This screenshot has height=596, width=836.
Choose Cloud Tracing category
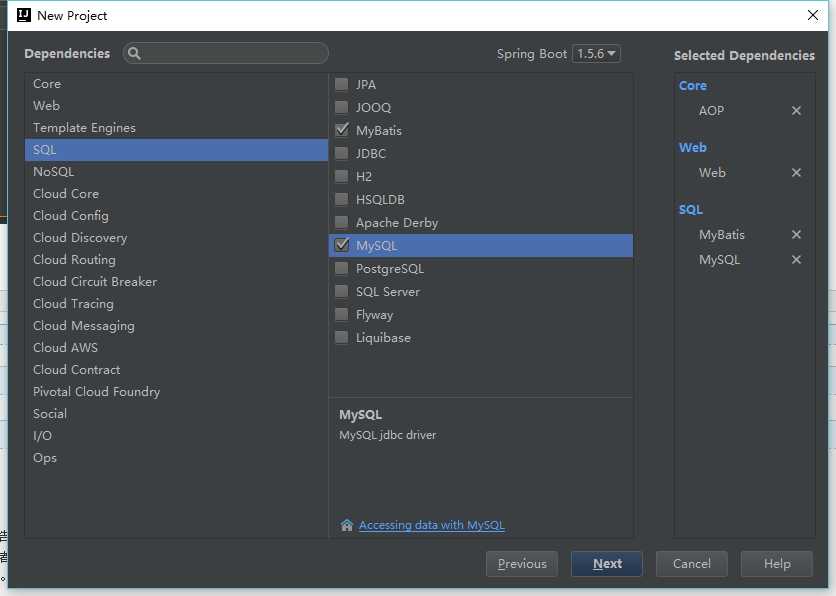(x=176, y=303)
